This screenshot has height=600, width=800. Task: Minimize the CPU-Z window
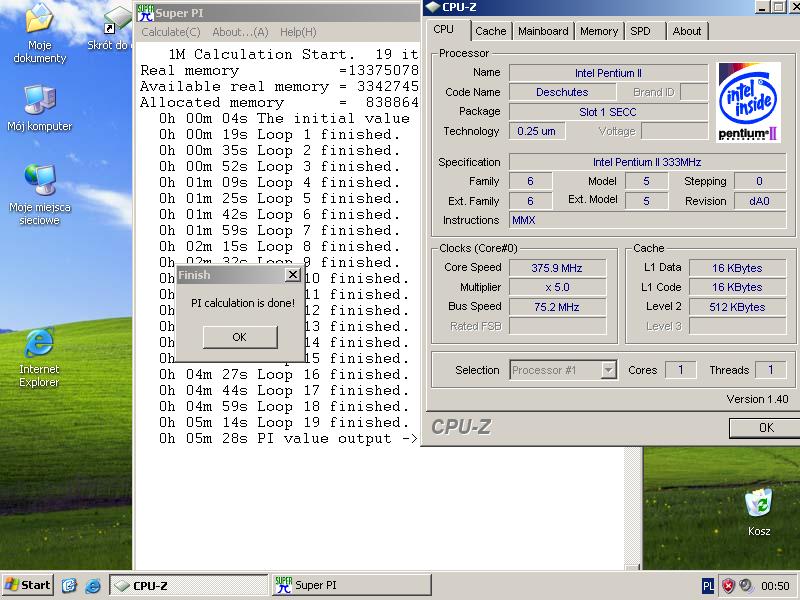[x=762, y=7]
